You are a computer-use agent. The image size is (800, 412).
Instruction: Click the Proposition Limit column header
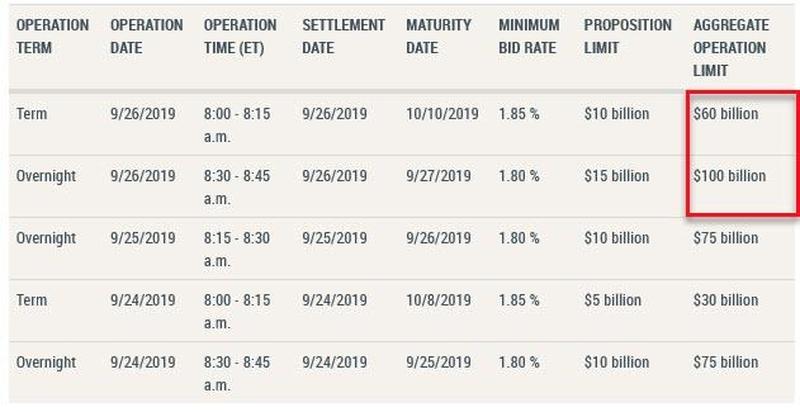(628, 36)
